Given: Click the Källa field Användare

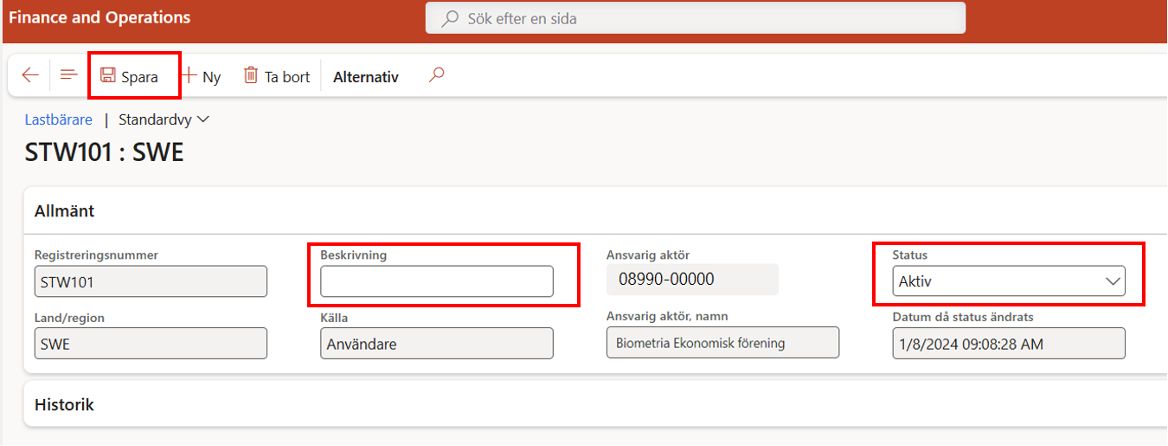Looking at the screenshot, I should tap(437, 343).
